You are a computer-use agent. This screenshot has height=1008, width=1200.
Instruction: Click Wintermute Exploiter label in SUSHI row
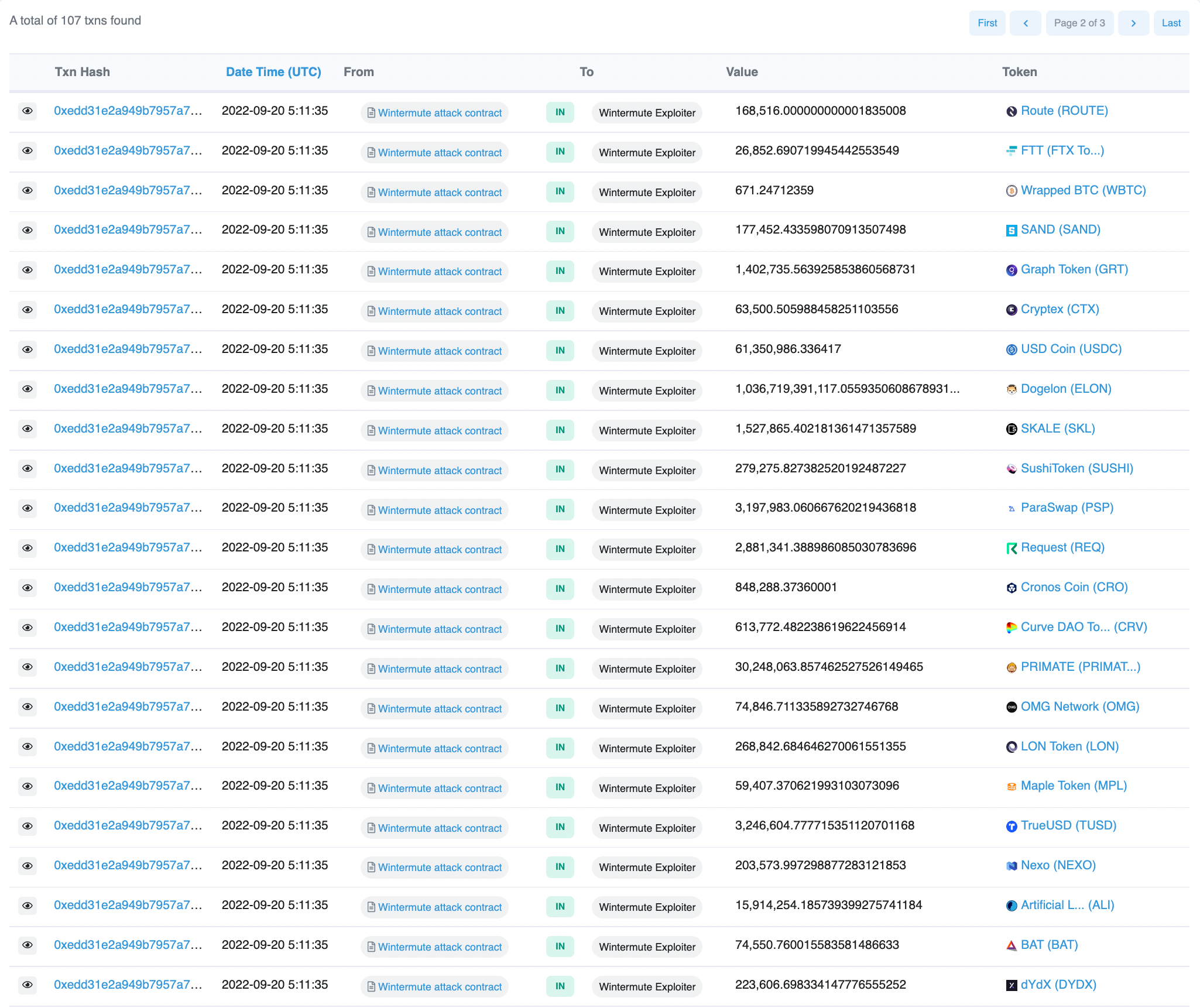click(647, 471)
